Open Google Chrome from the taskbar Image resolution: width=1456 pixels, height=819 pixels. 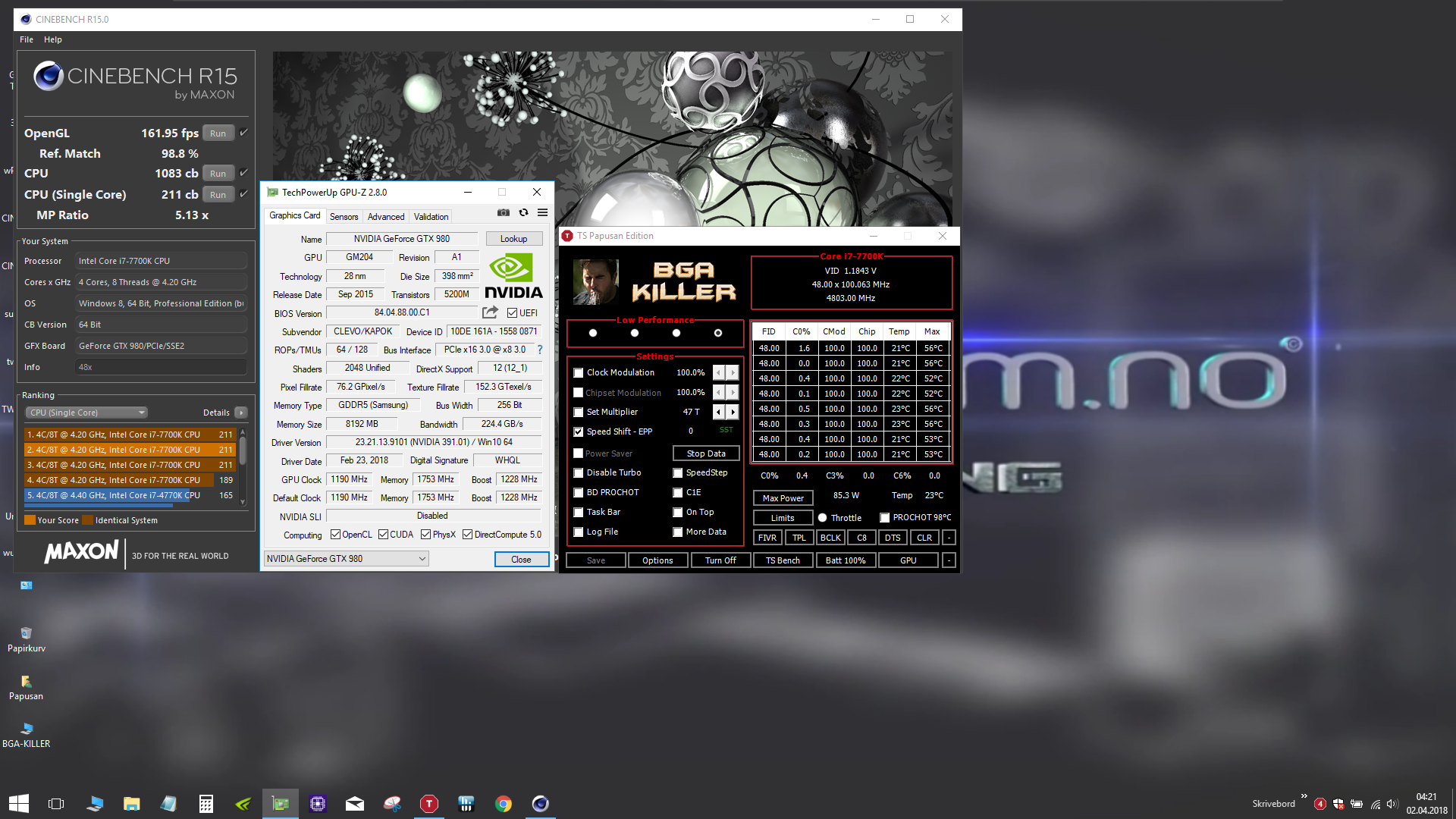[x=503, y=804]
